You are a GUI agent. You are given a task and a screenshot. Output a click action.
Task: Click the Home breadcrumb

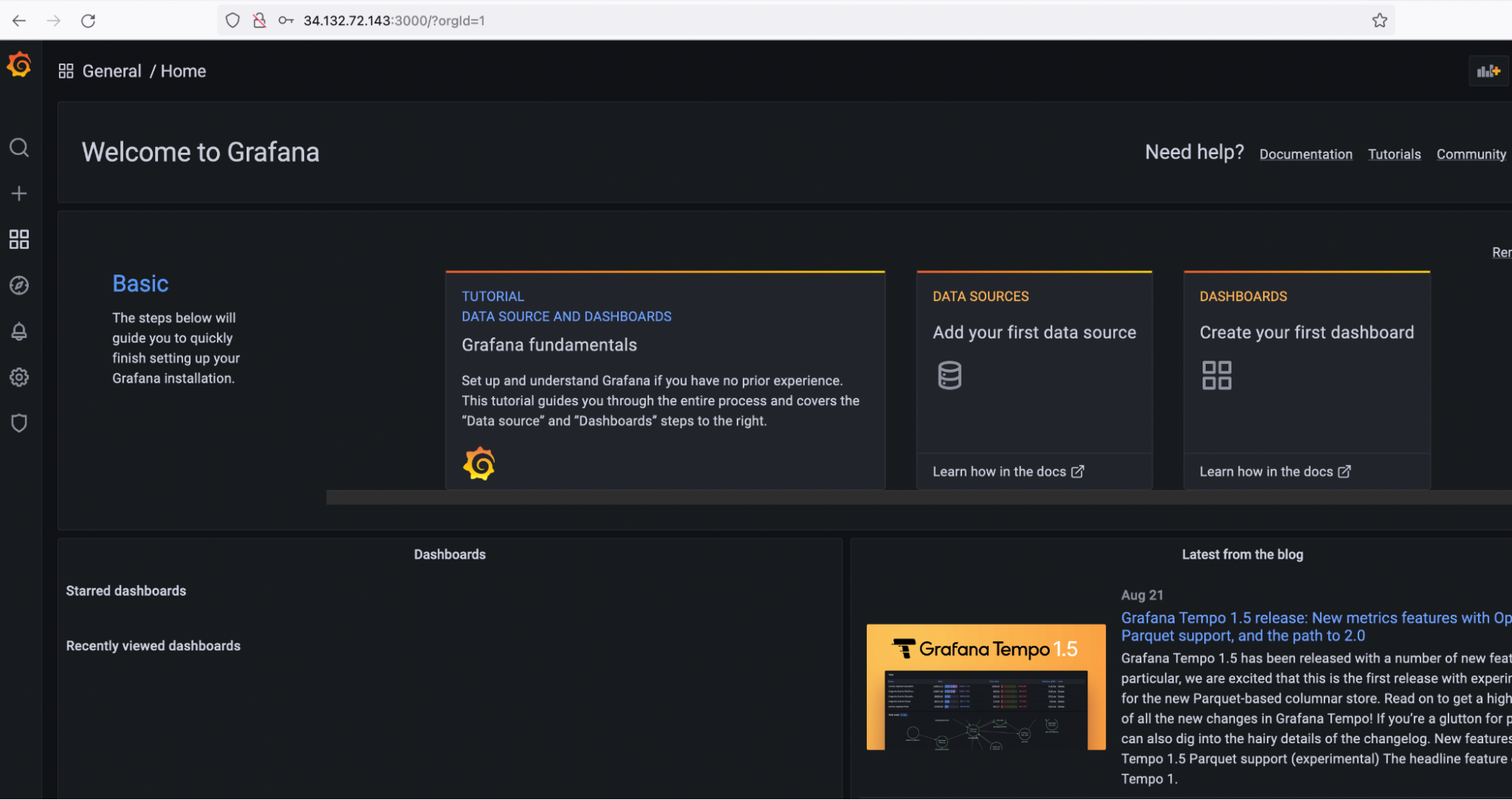183,71
